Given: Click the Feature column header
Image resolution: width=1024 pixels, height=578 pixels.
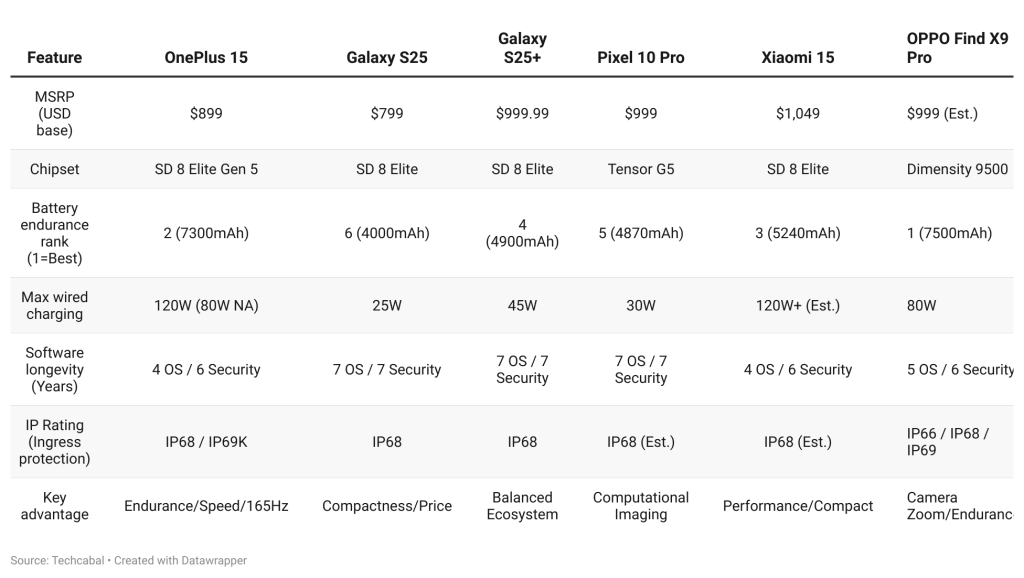Looking at the screenshot, I should point(54,57).
